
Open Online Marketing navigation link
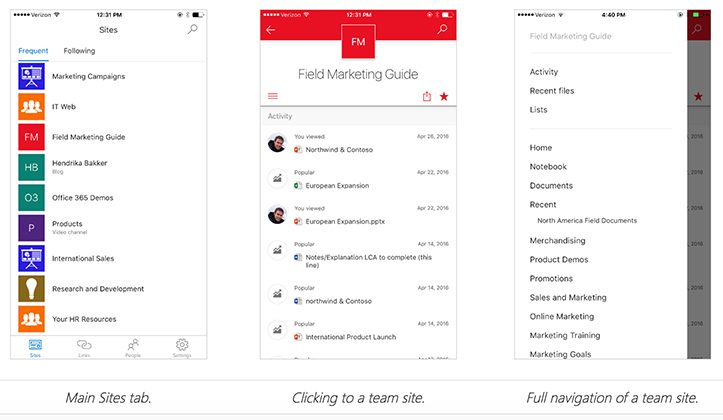562,316
